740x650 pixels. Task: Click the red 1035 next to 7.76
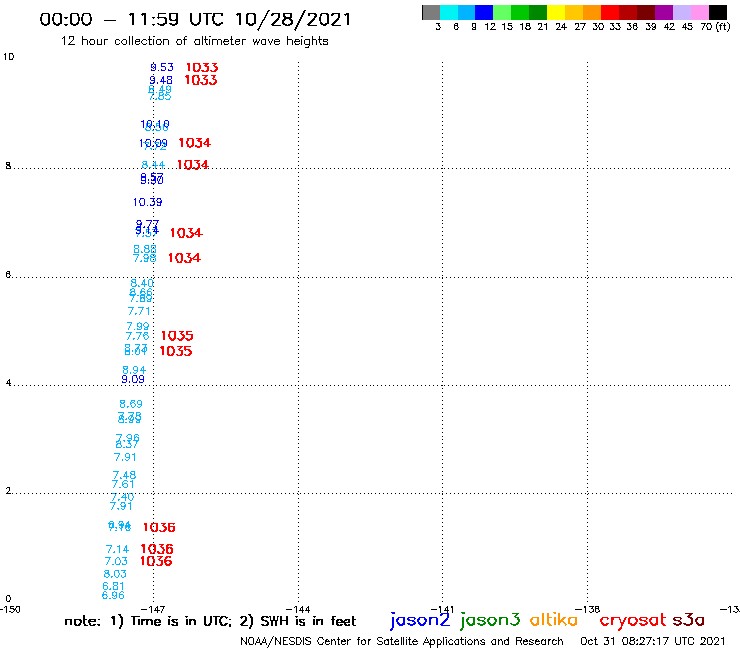tap(177, 336)
